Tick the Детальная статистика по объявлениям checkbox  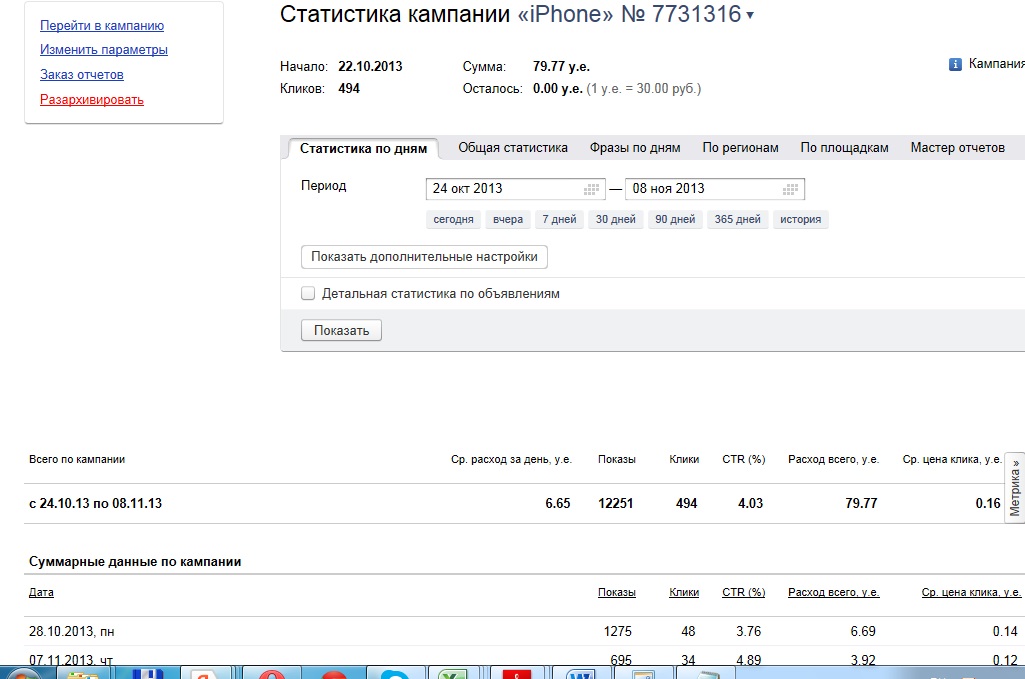point(308,293)
